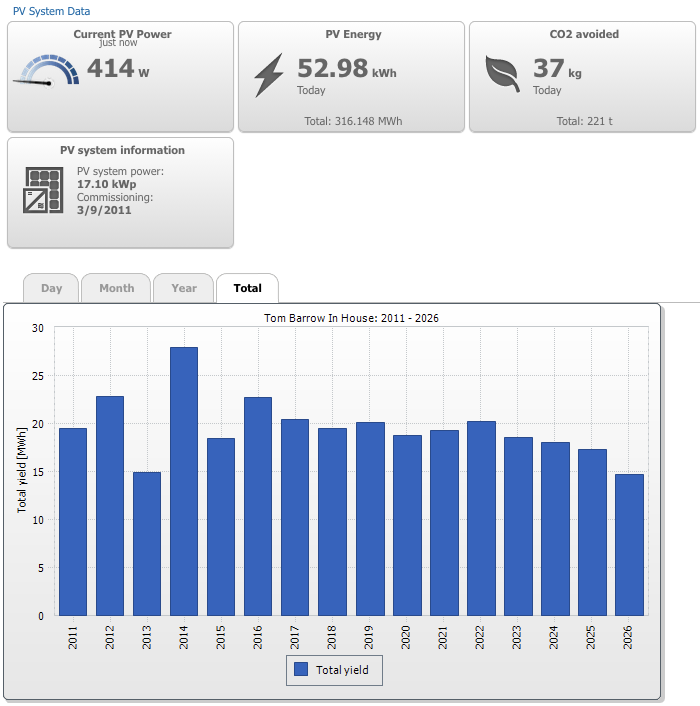The image size is (700, 706).
Task: Switch to the Day tab
Action: click(x=51, y=288)
